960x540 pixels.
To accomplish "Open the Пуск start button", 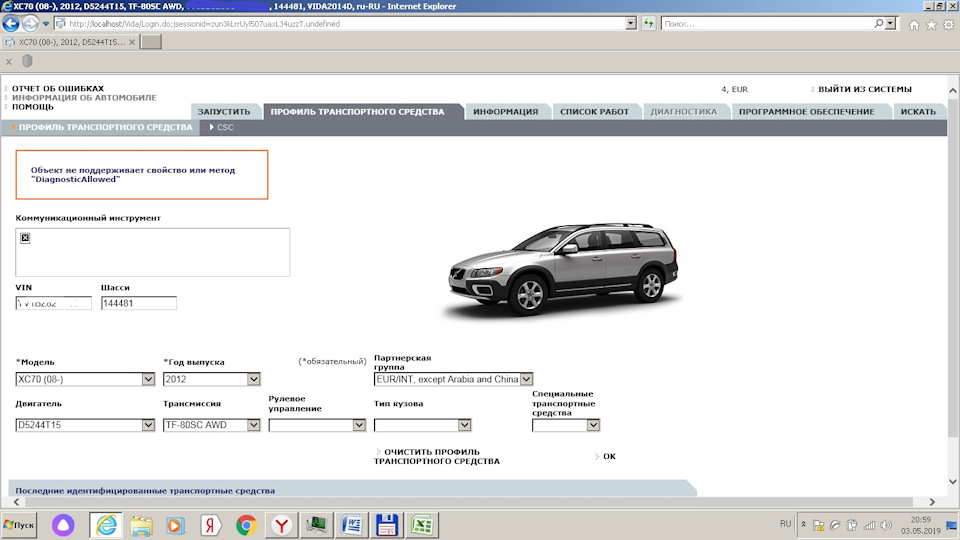I will point(19,525).
